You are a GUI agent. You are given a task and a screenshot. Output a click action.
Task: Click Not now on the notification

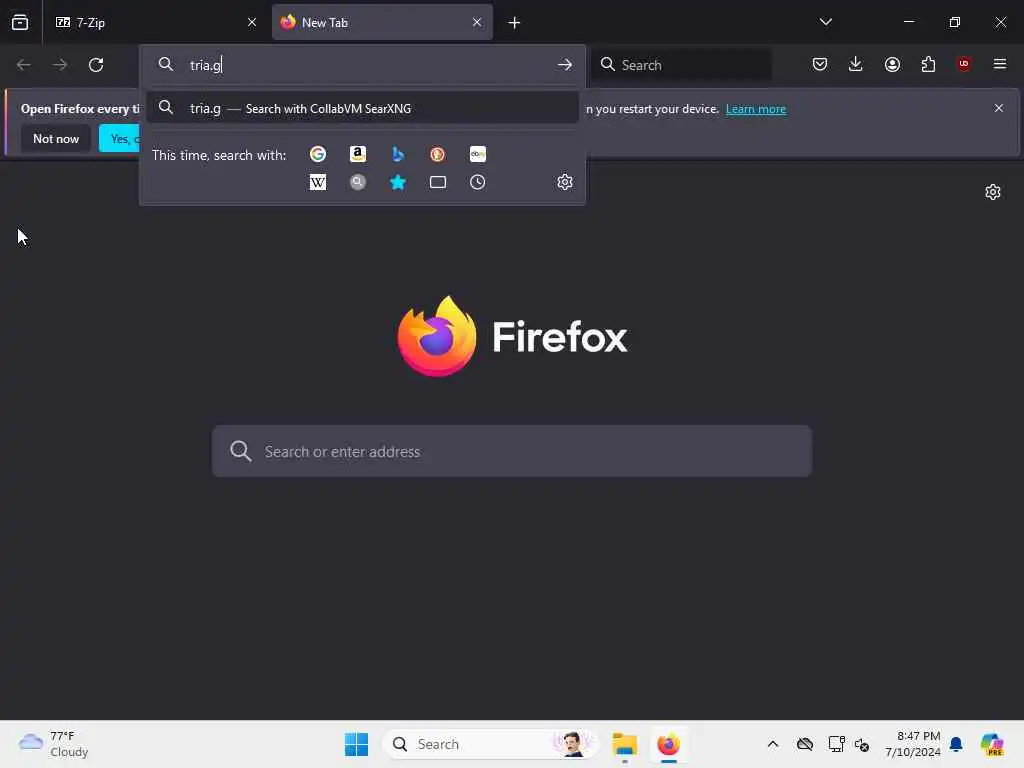click(x=56, y=138)
